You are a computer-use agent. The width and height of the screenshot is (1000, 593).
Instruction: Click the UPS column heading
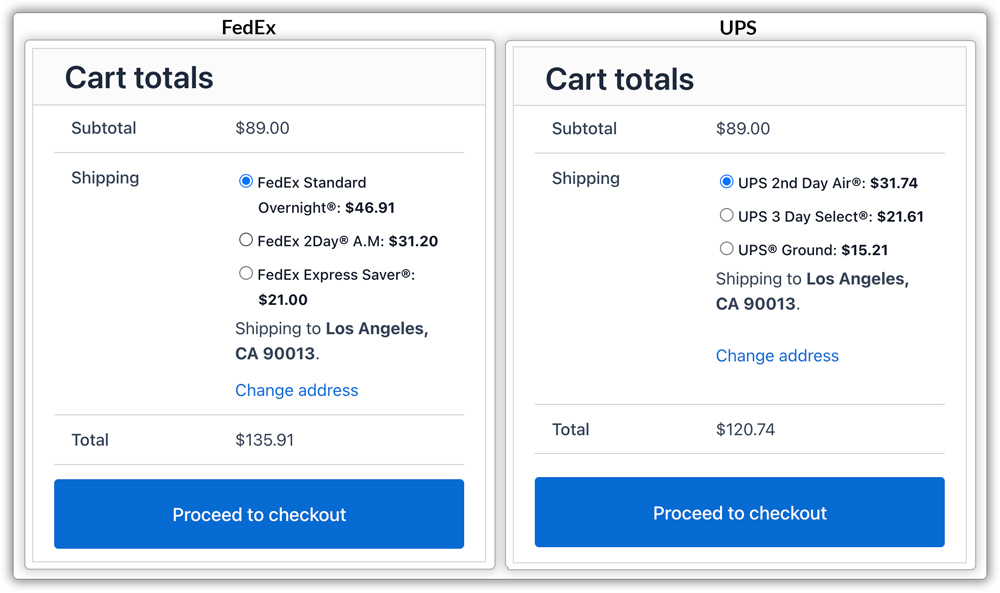(x=738, y=28)
